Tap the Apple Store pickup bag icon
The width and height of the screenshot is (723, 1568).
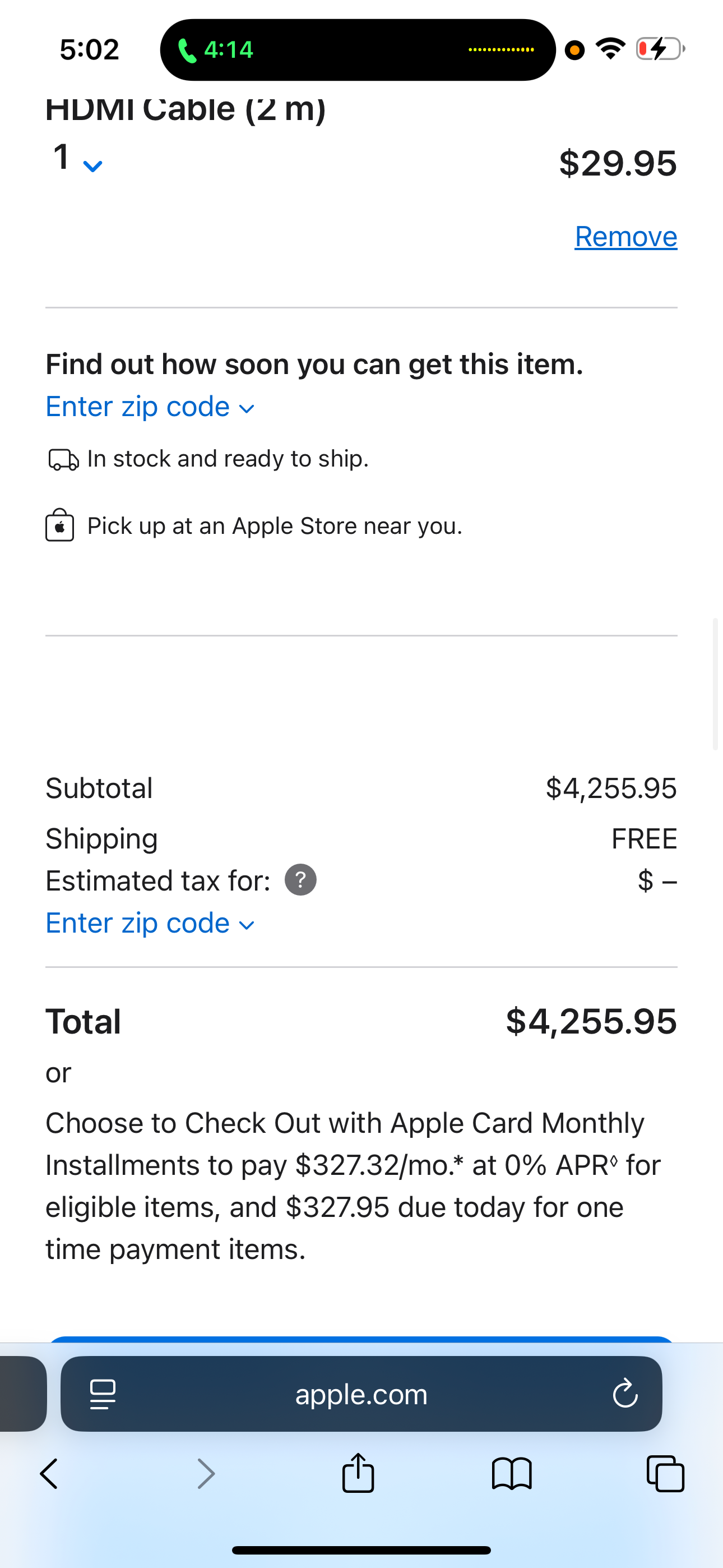tap(59, 525)
